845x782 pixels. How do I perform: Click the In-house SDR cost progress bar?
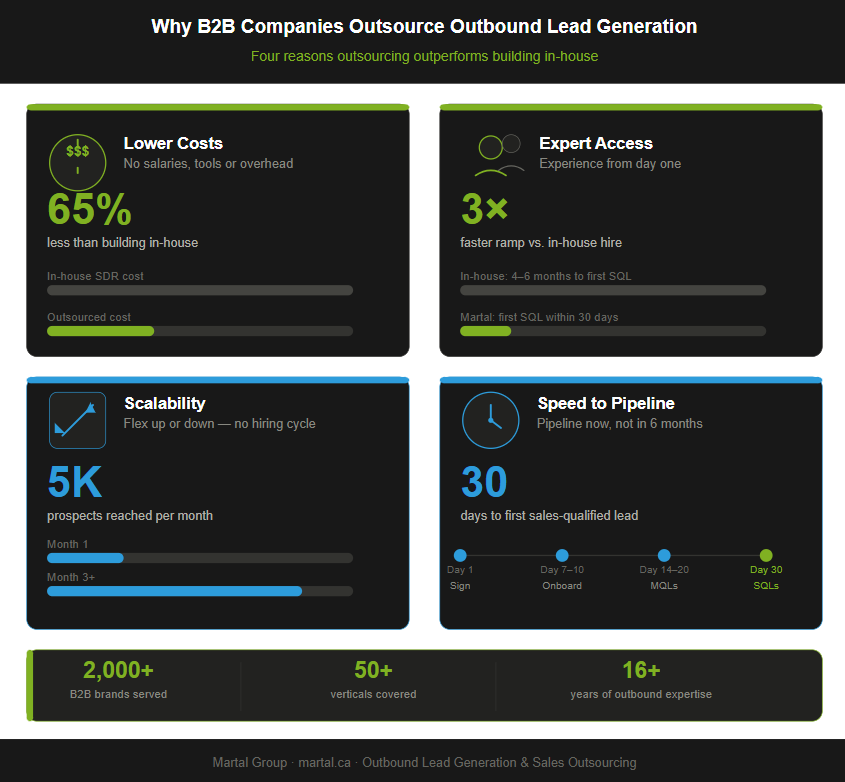coord(199,290)
